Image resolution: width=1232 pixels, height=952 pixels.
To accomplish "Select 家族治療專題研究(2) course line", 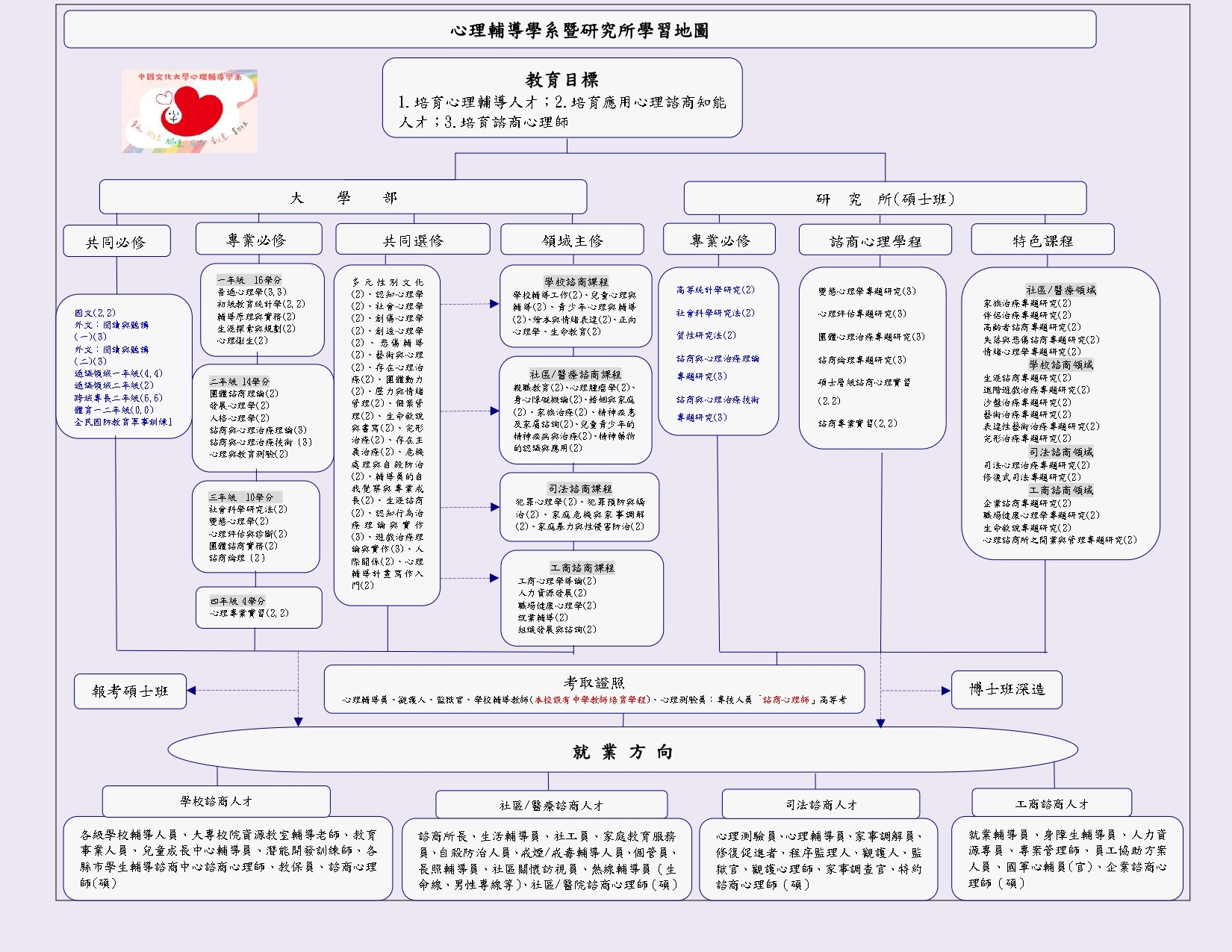I will click(x=1027, y=303).
